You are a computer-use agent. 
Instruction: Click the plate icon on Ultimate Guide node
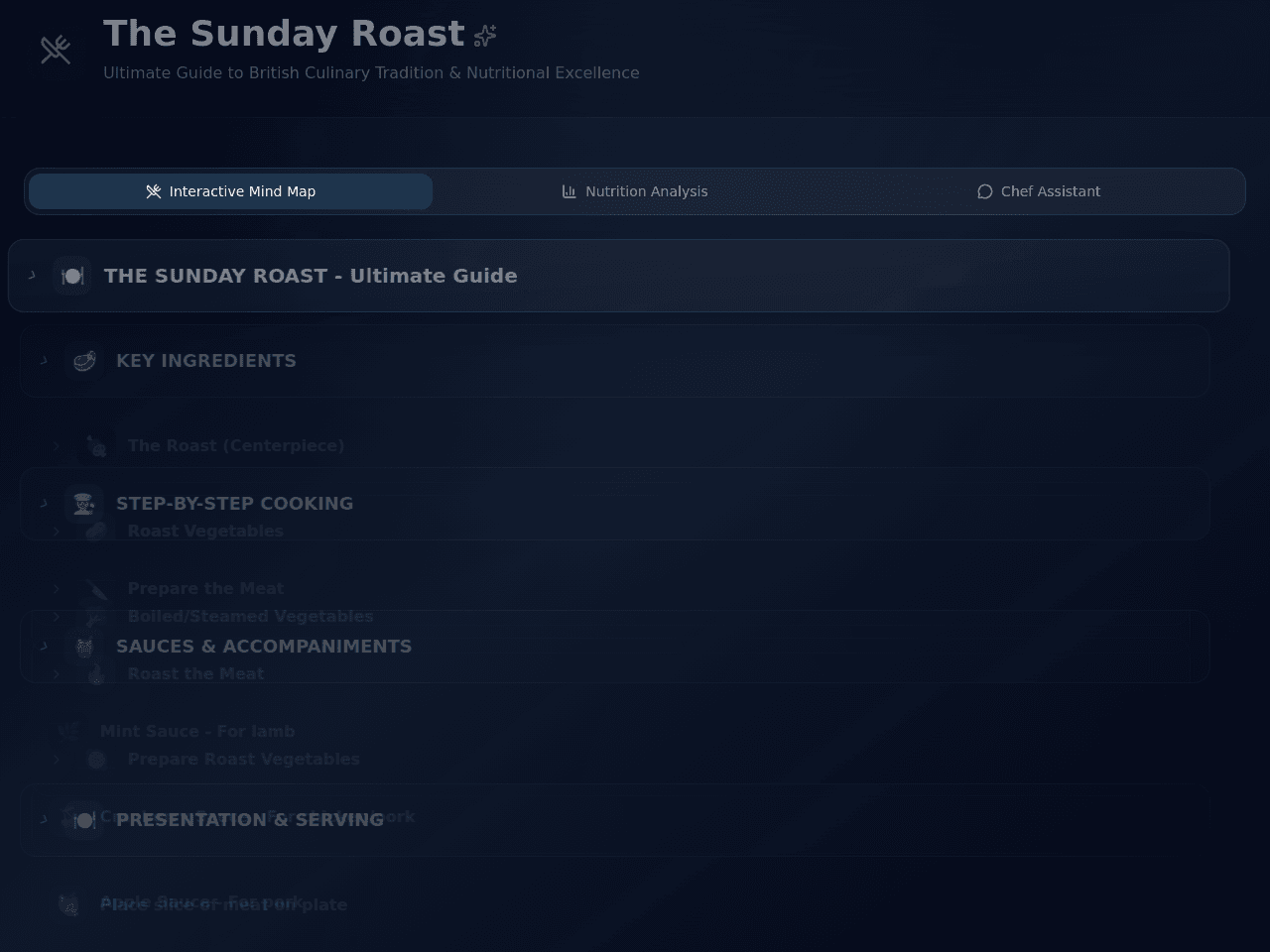[72, 276]
